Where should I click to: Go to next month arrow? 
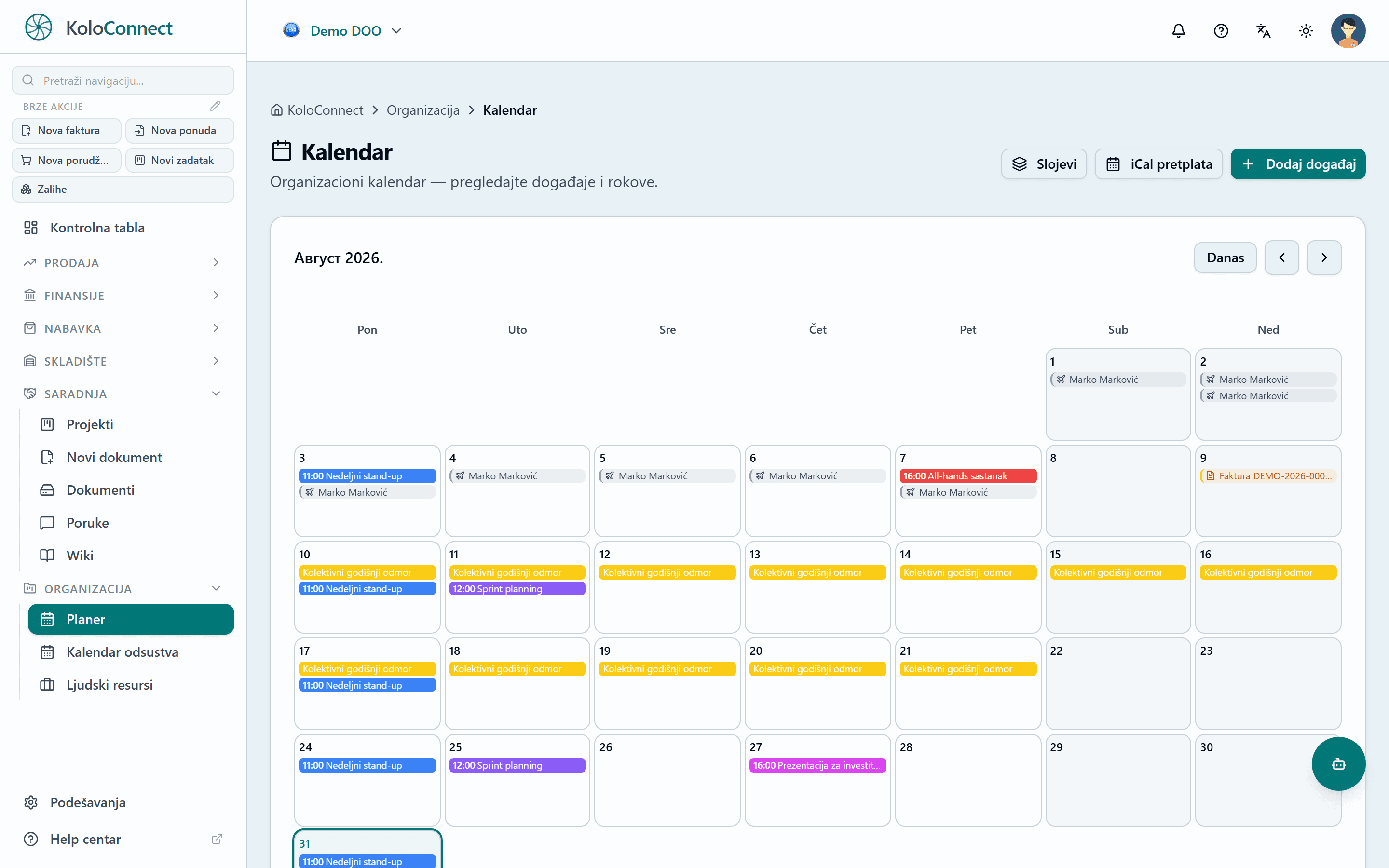pyautogui.click(x=1324, y=258)
